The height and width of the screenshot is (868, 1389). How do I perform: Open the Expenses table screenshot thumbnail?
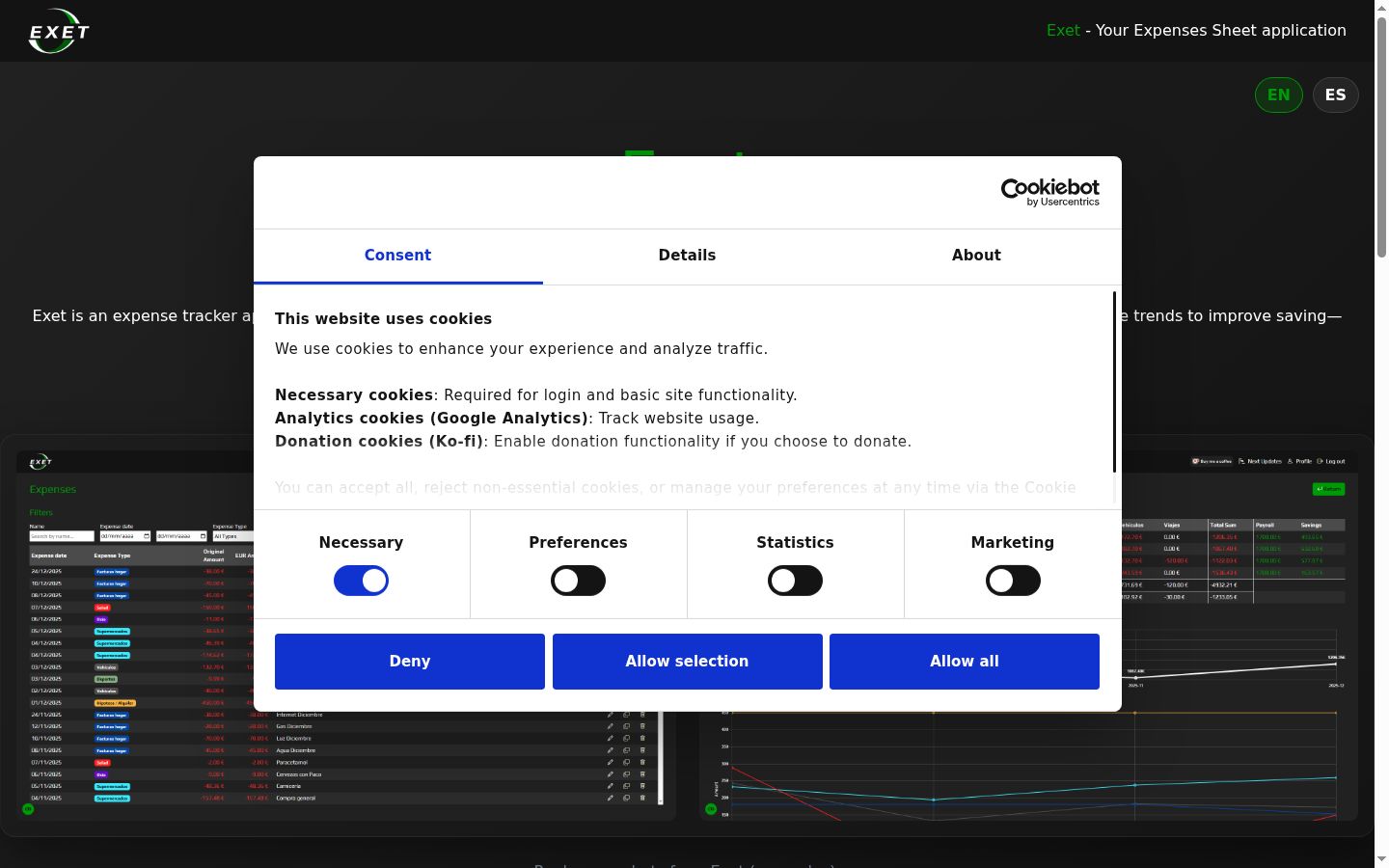coord(346,636)
